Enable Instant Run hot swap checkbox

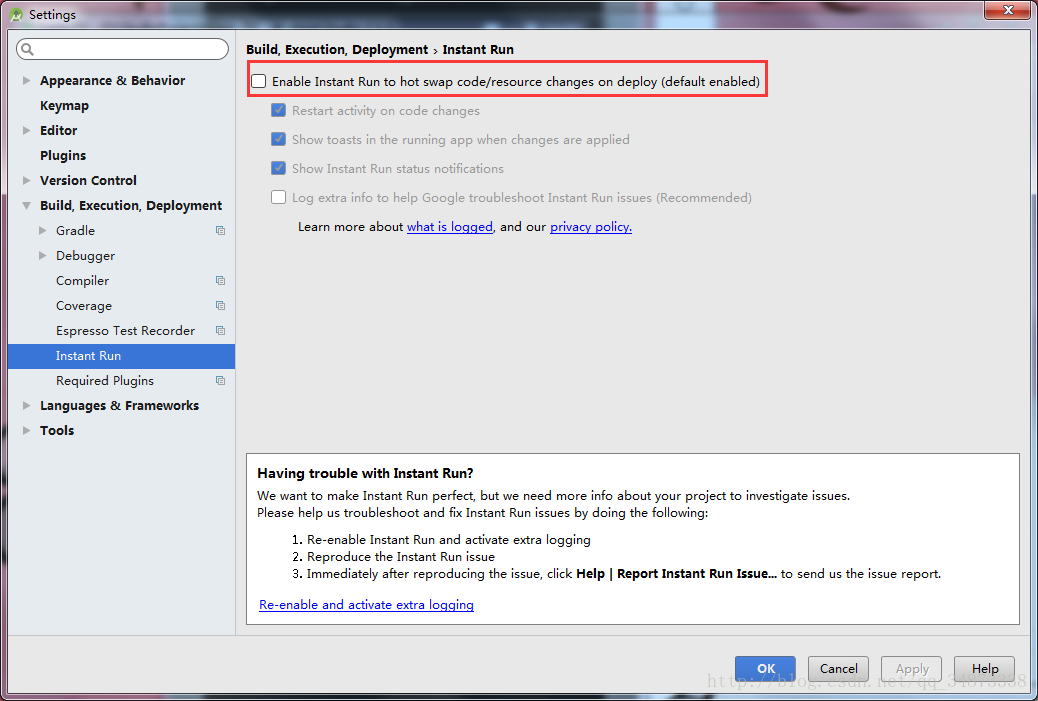[259, 81]
